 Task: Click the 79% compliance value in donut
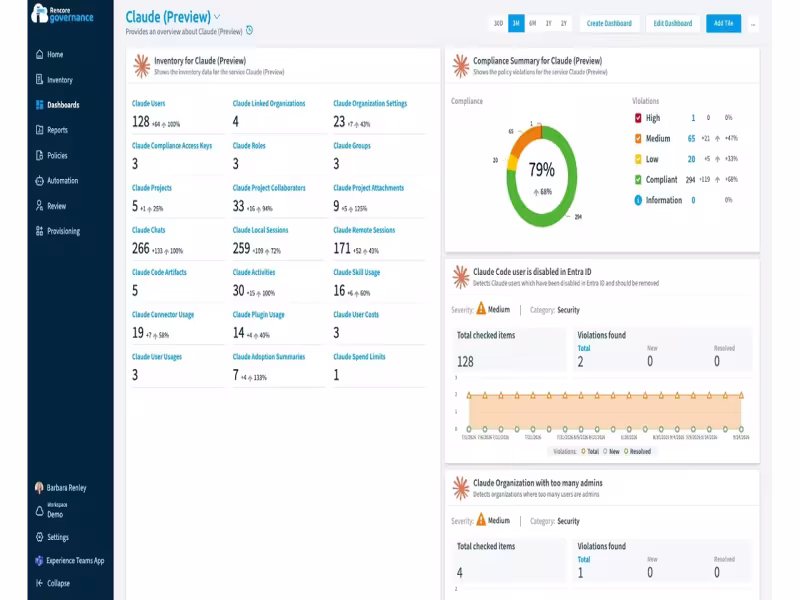pyautogui.click(x=541, y=169)
